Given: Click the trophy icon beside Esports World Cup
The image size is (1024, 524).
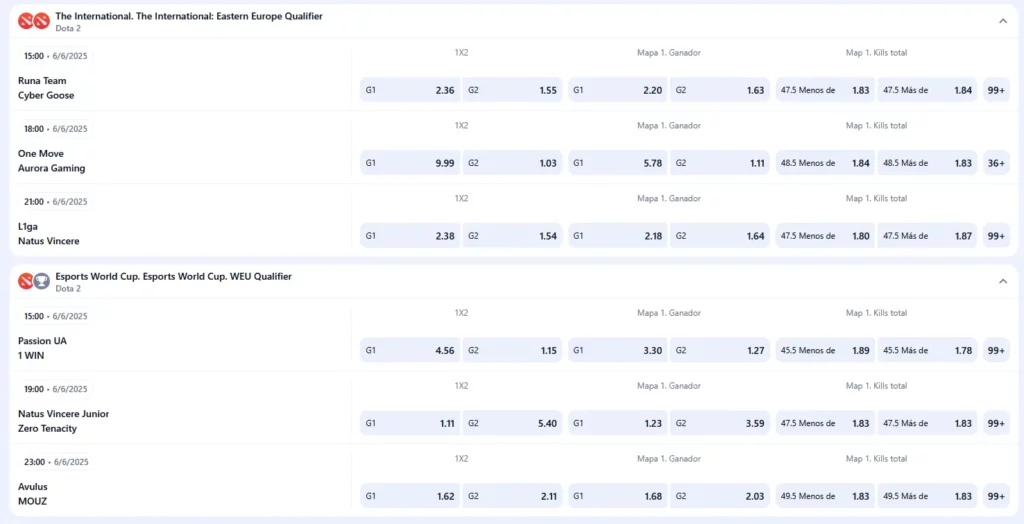Looking at the screenshot, I should pos(42,281).
